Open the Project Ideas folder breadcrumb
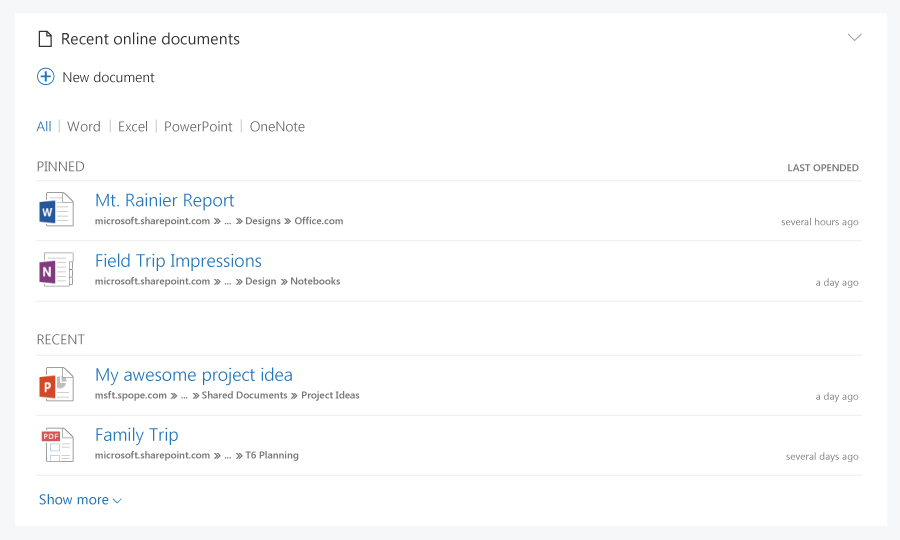 click(x=330, y=396)
